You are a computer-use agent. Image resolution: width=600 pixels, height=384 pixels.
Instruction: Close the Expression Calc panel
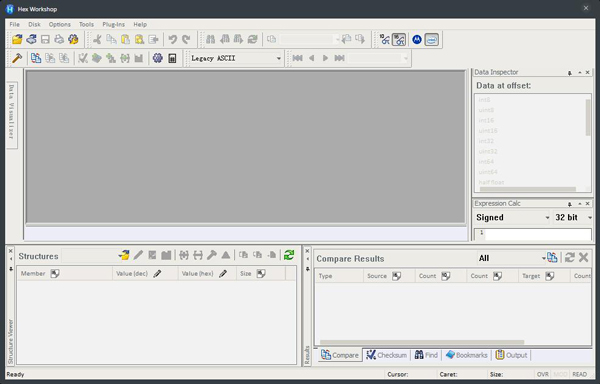coord(588,204)
